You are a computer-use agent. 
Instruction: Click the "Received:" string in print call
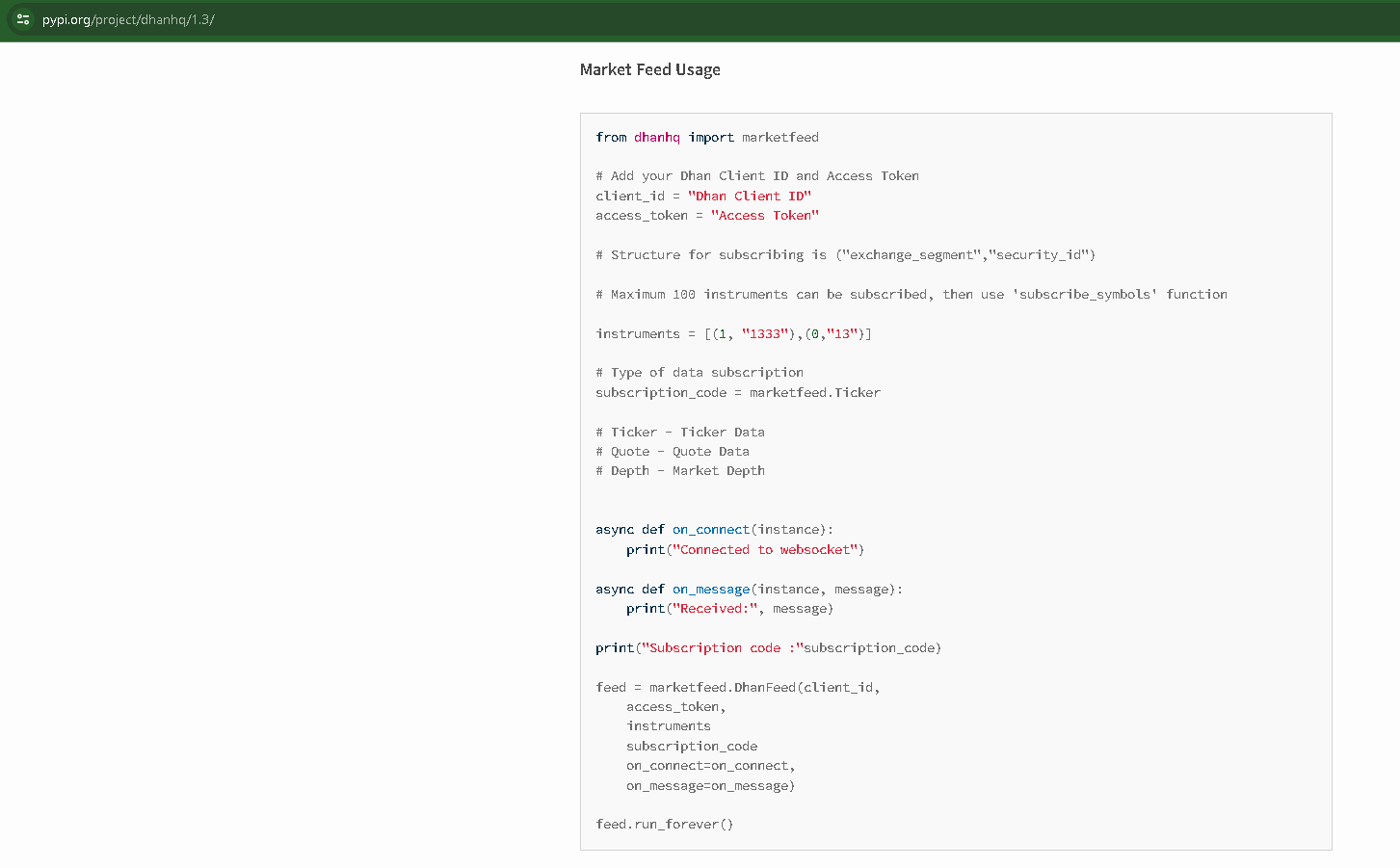coord(714,609)
